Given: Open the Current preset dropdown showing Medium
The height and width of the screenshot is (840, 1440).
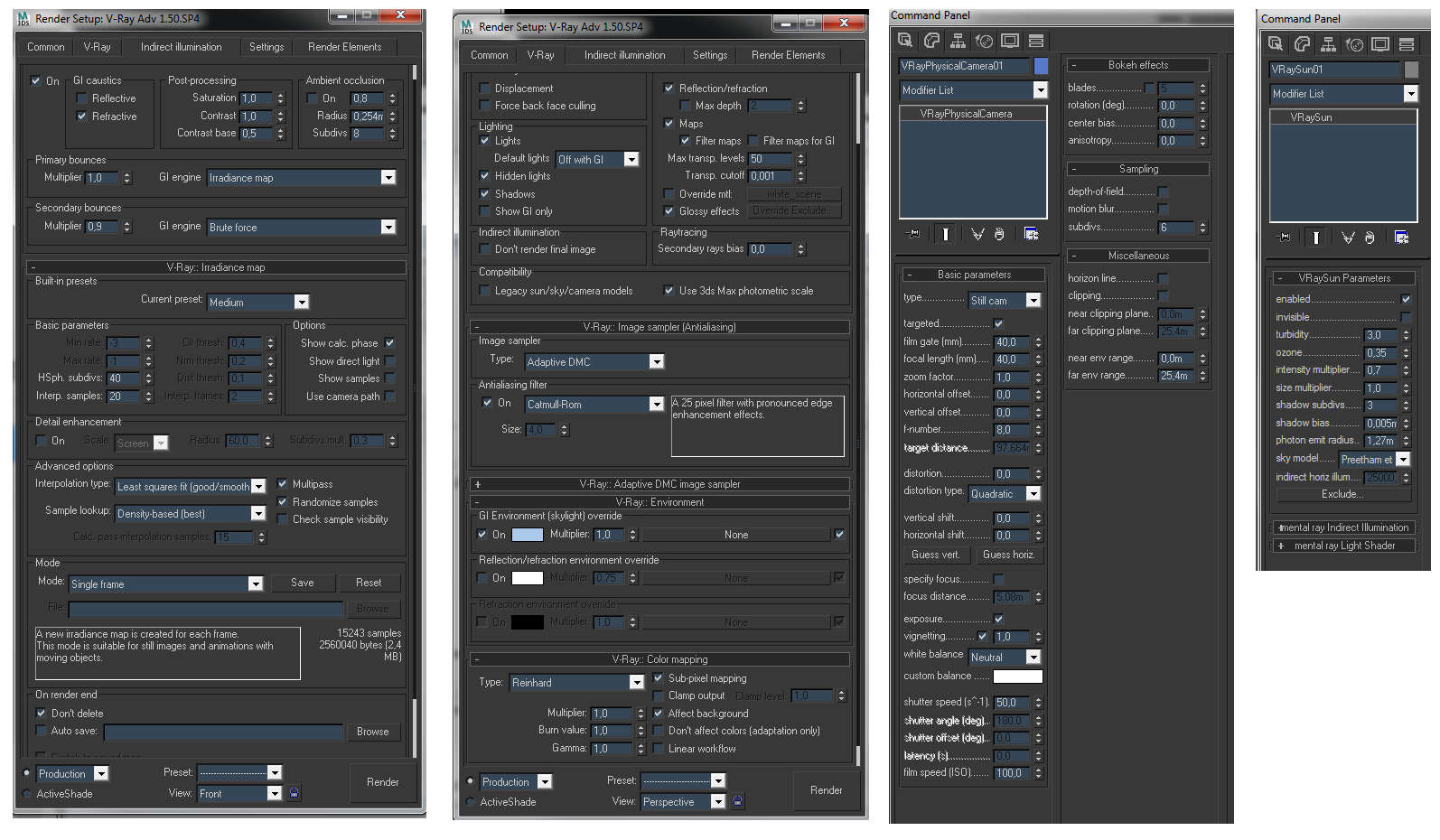Looking at the screenshot, I should (x=258, y=302).
